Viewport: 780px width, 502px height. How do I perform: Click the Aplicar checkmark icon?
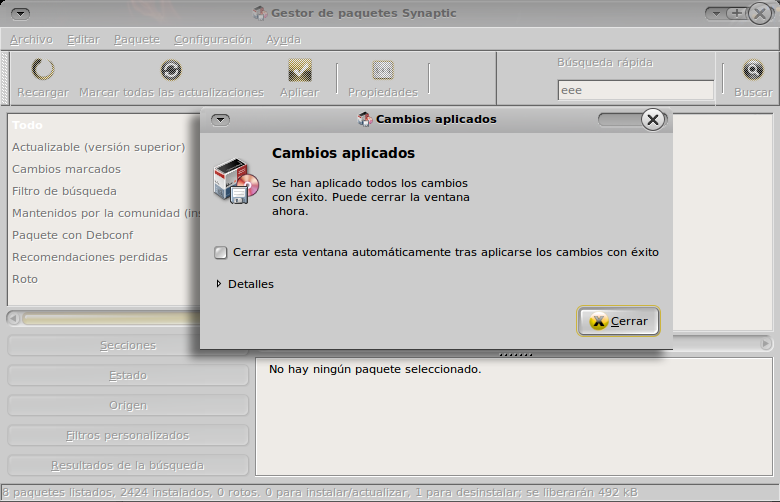[299, 70]
